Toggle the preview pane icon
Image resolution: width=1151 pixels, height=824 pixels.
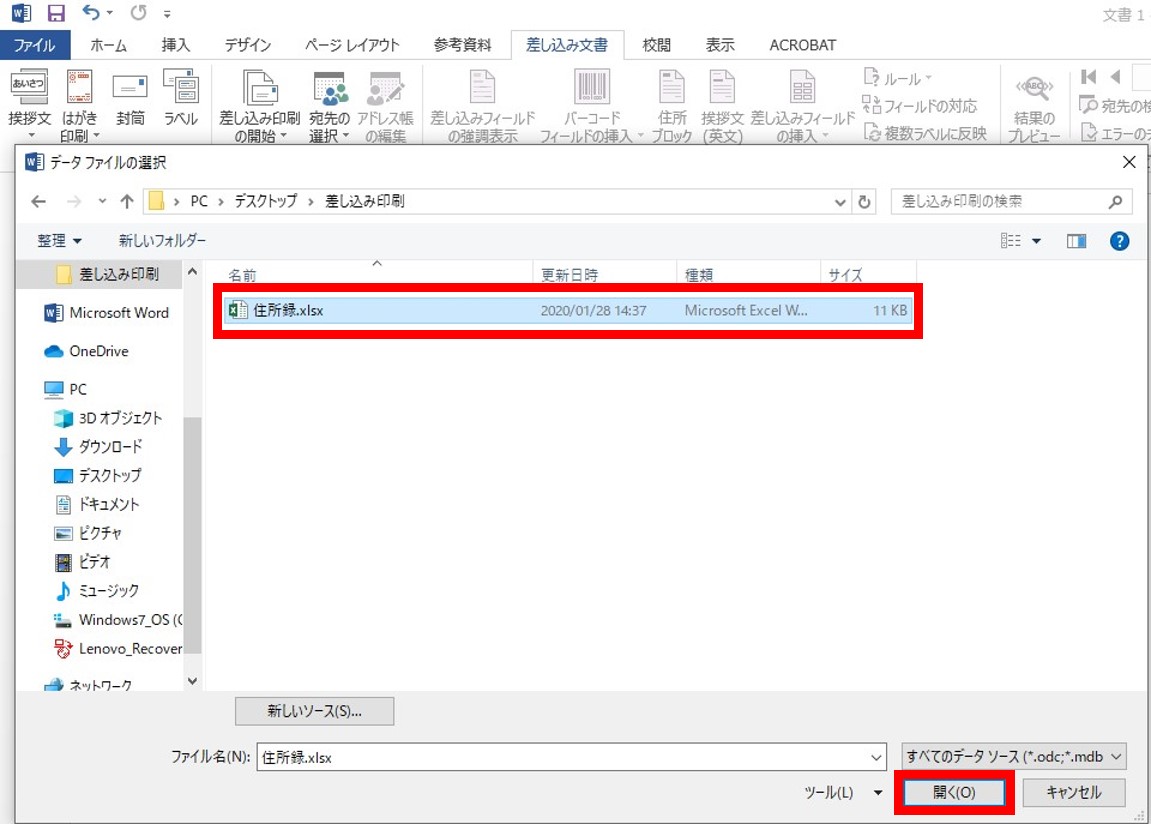pyautogui.click(x=1076, y=241)
